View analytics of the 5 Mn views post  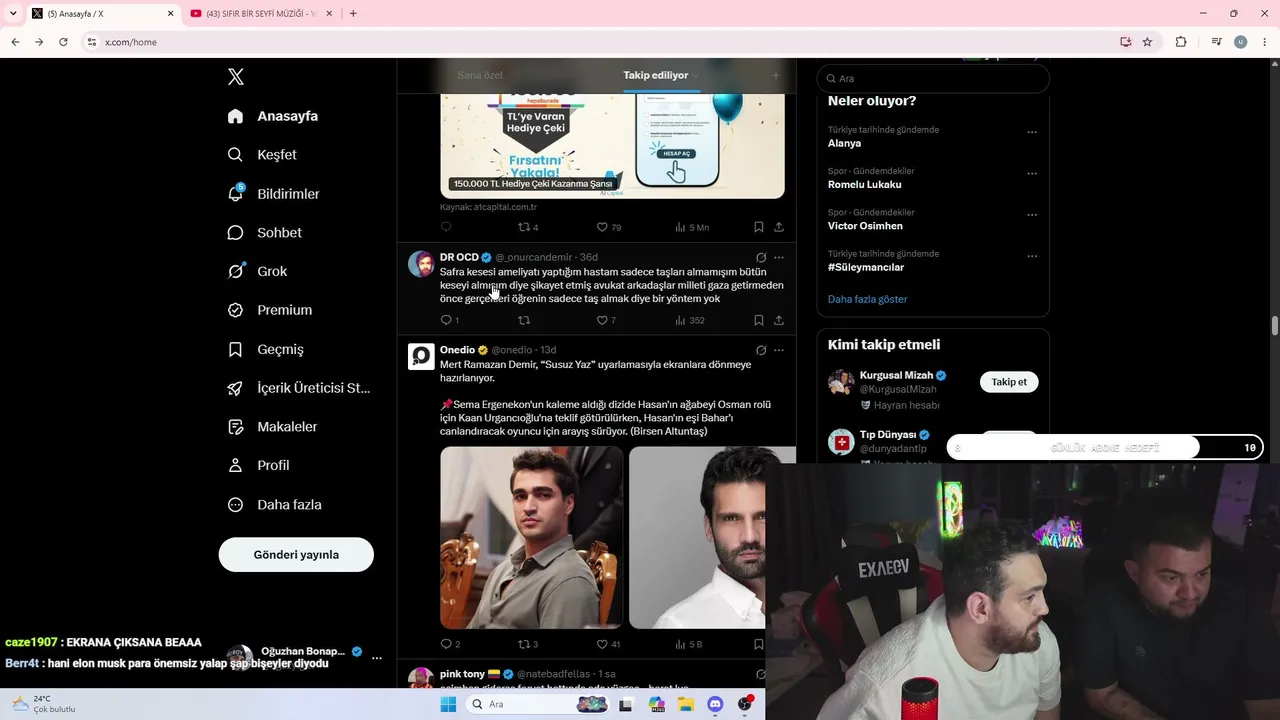pyautogui.click(x=692, y=227)
